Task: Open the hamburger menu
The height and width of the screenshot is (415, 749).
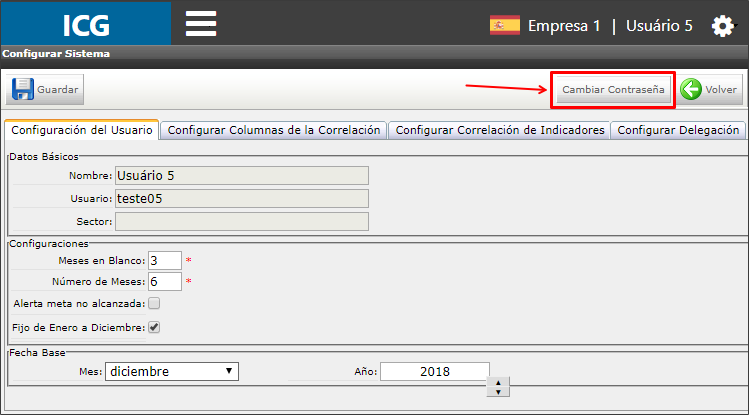Action: [x=201, y=23]
